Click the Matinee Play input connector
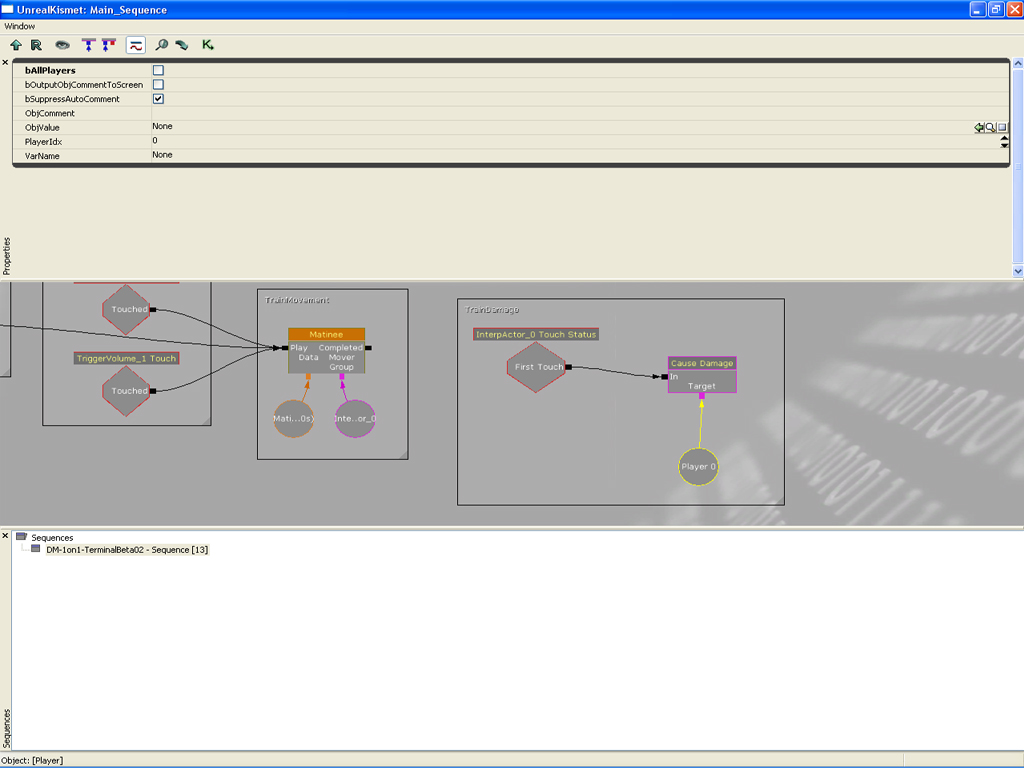The width and height of the screenshot is (1024, 768). [285, 348]
